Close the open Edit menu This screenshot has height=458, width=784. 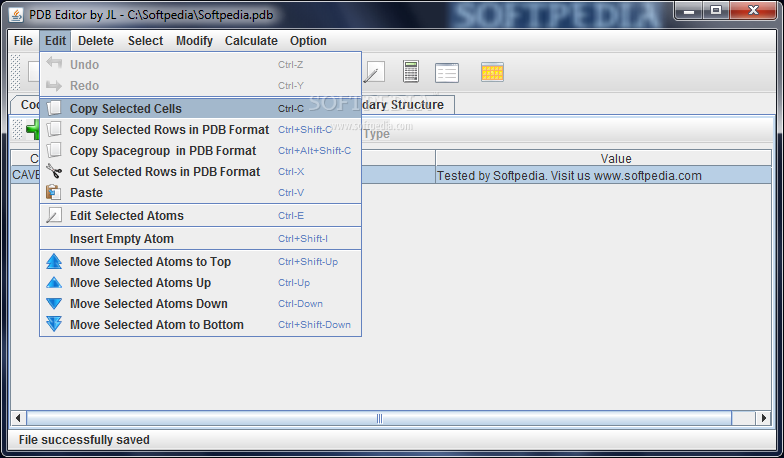click(55, 40)
